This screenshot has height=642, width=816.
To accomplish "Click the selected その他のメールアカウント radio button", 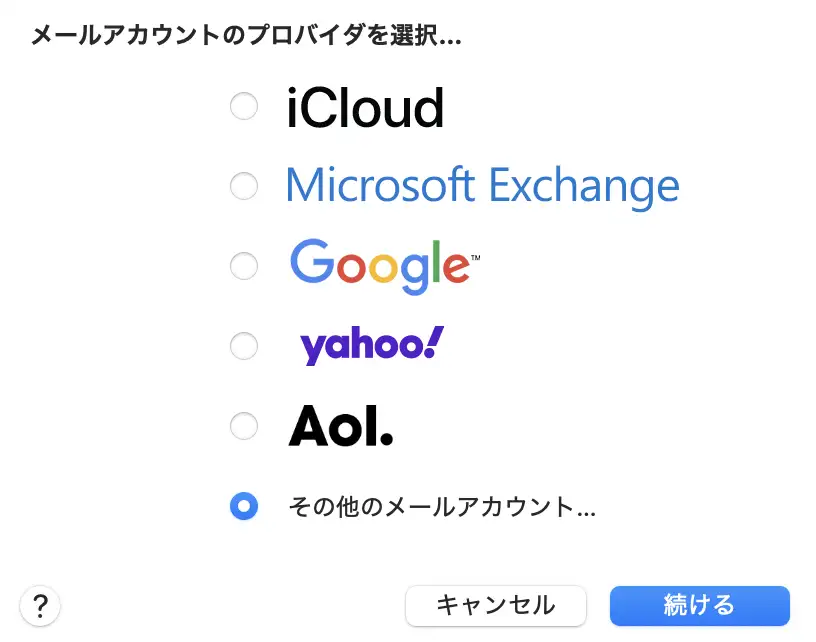I will tap(244, 506).
